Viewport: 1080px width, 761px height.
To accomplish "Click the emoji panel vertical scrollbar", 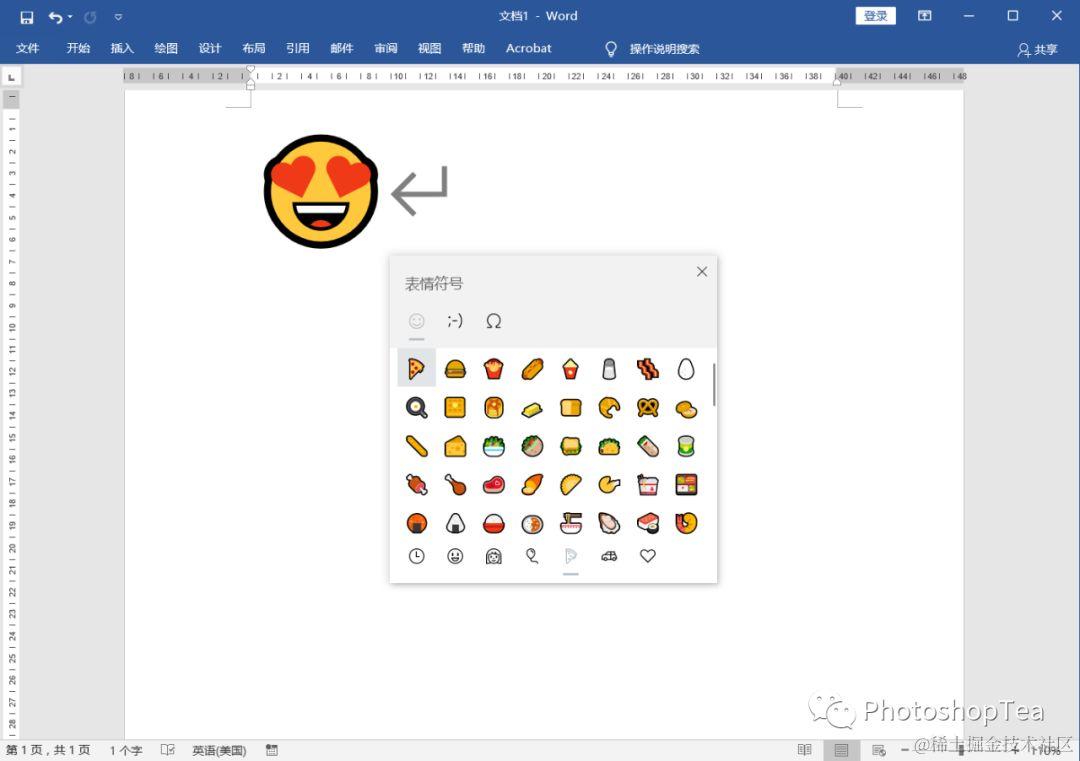I will [714, 385].
